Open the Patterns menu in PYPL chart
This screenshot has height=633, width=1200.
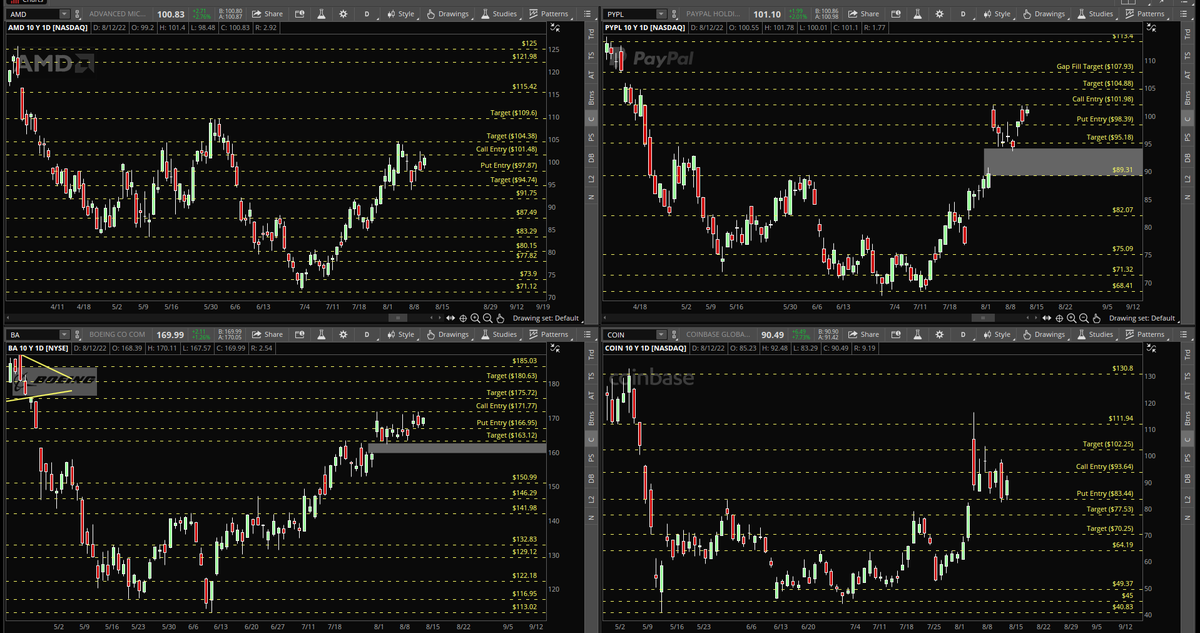point(1144,14)
